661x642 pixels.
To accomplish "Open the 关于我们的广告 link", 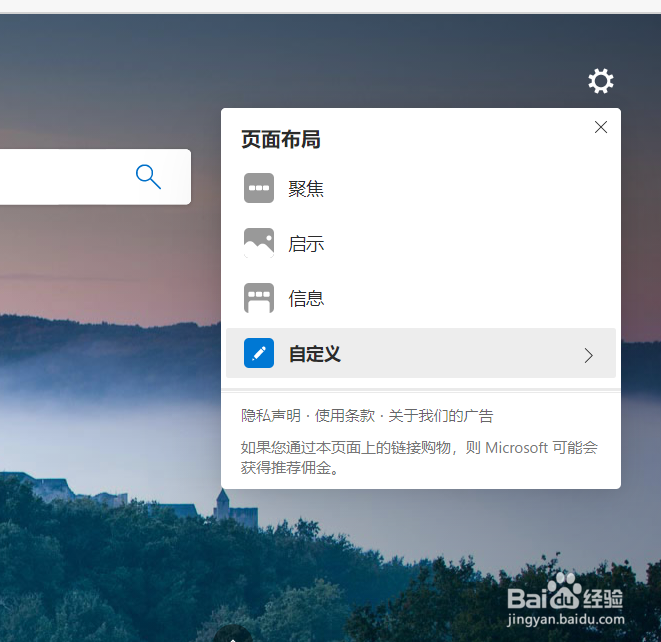I will coord(441,416).
